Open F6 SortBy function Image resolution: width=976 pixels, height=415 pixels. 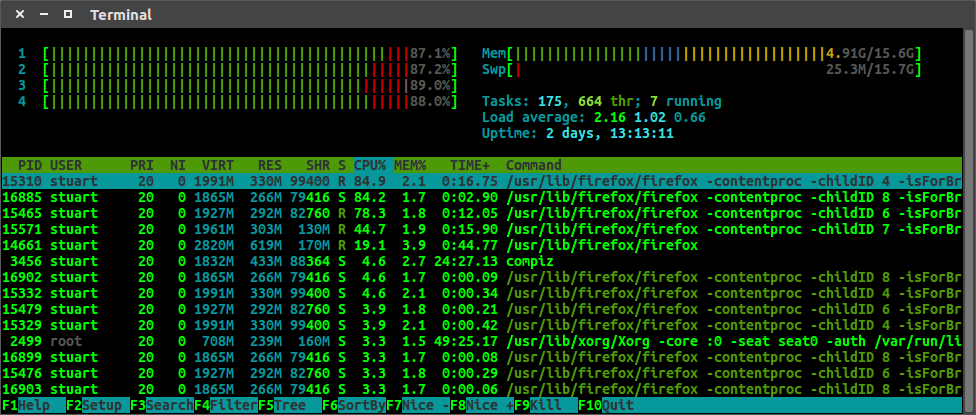[354, 405]
